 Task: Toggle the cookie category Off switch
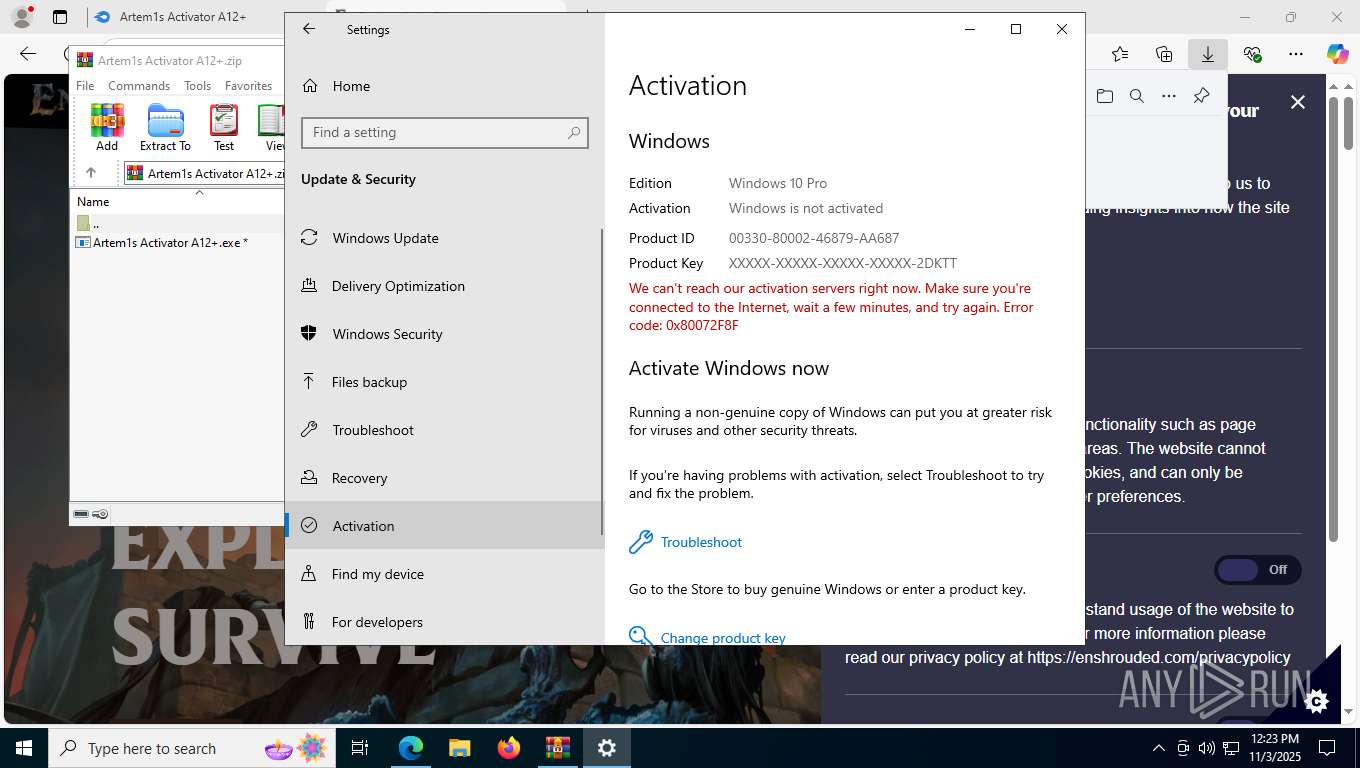(x=1257, y=569)
